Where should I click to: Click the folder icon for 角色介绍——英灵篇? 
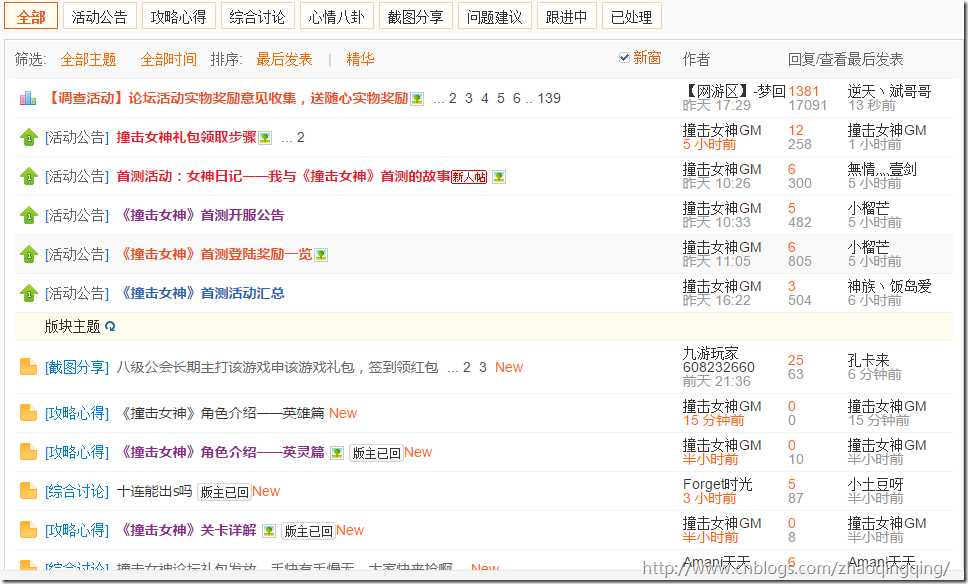pyautogui.click(x=28, y=452)
